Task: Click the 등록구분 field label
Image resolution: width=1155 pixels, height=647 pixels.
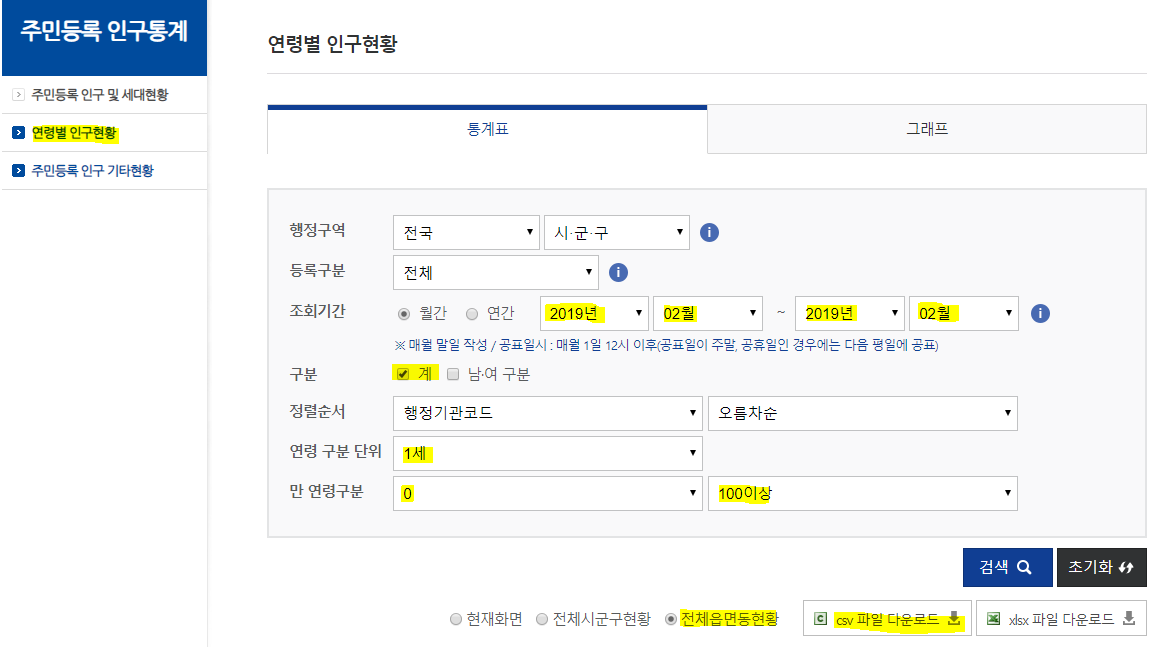Action: click(317, 270)
